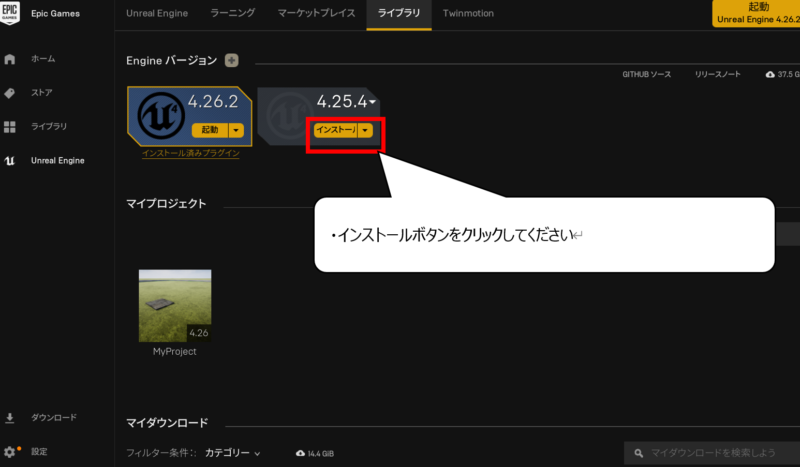
Task: Open the リリースノート link
Action: tap(717, 75)
